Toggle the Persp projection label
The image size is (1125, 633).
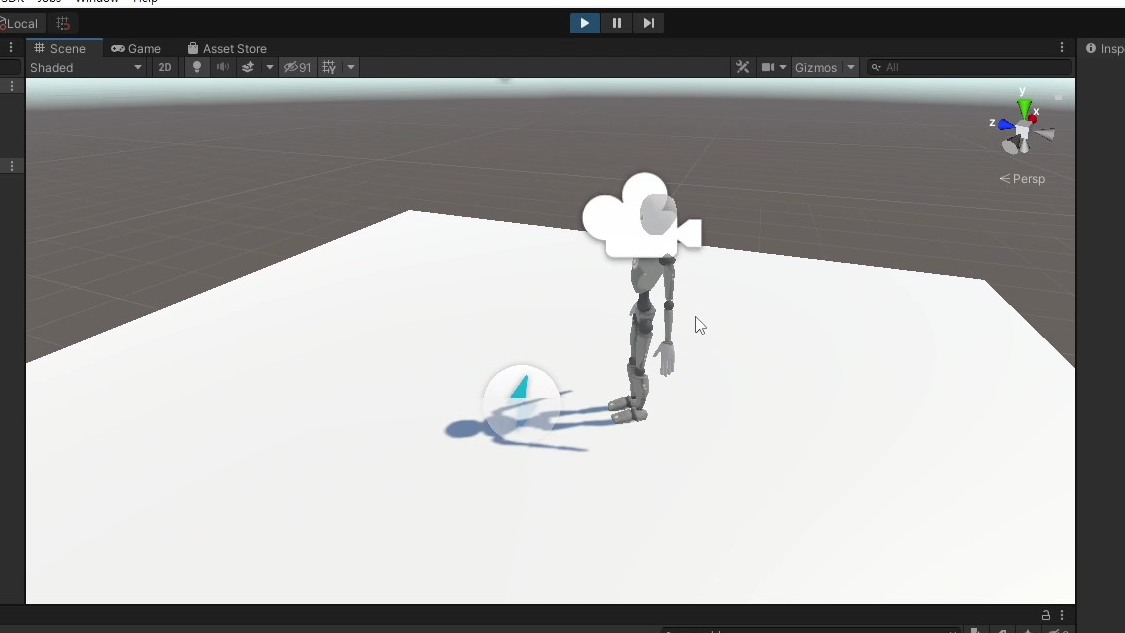click(x=1022, y=179)
